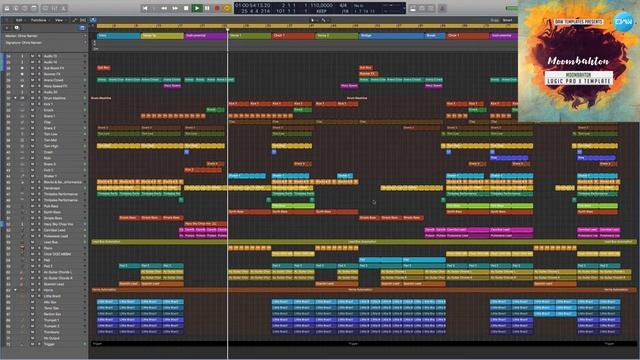The width and height of the screenshot is (640, 360).
Task: Click the 4/4 time signature in LCD
Action: [x=343, y=5]
